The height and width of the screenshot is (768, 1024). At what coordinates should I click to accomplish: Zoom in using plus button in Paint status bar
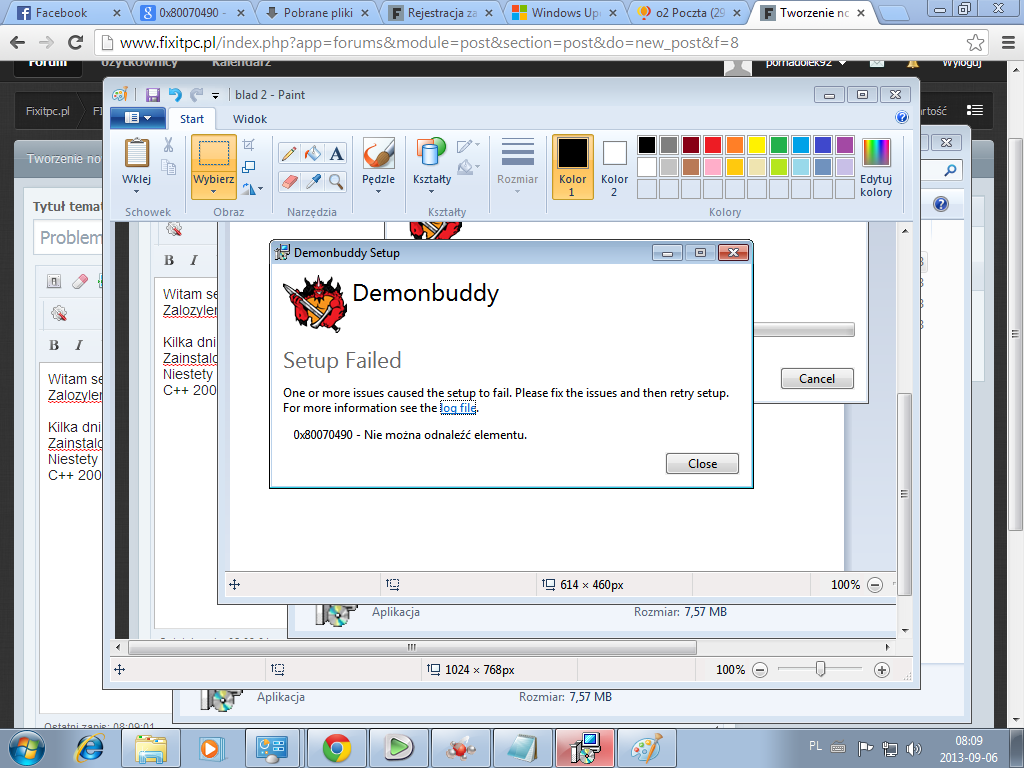tap(882, 670)
